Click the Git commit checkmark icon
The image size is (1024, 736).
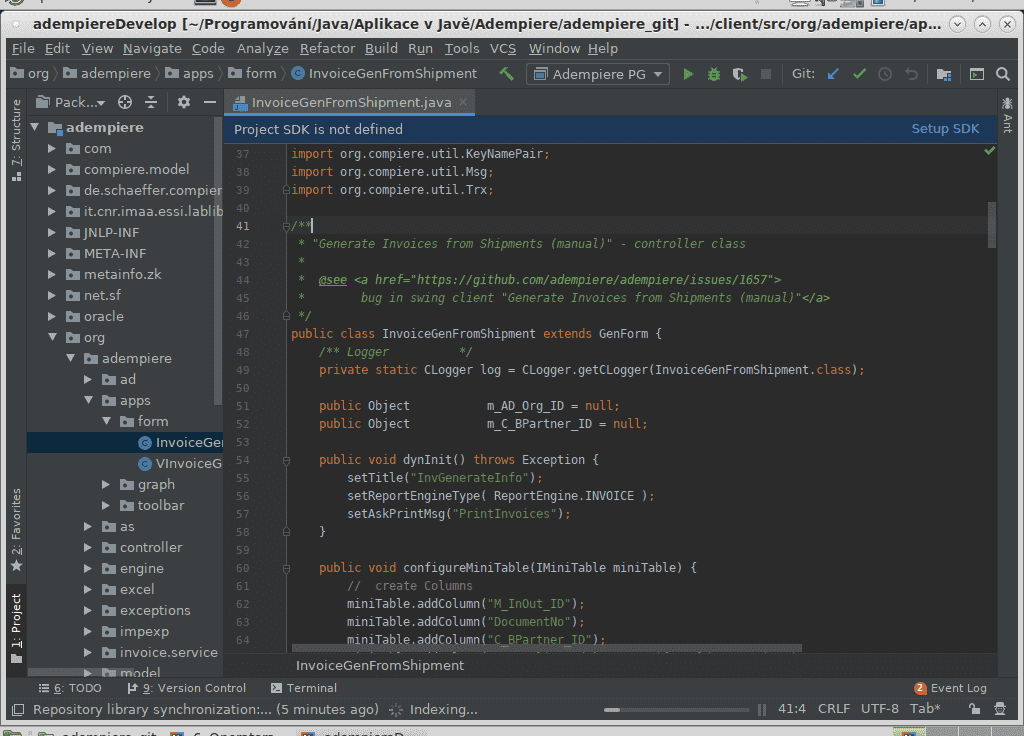coord(859,74)
